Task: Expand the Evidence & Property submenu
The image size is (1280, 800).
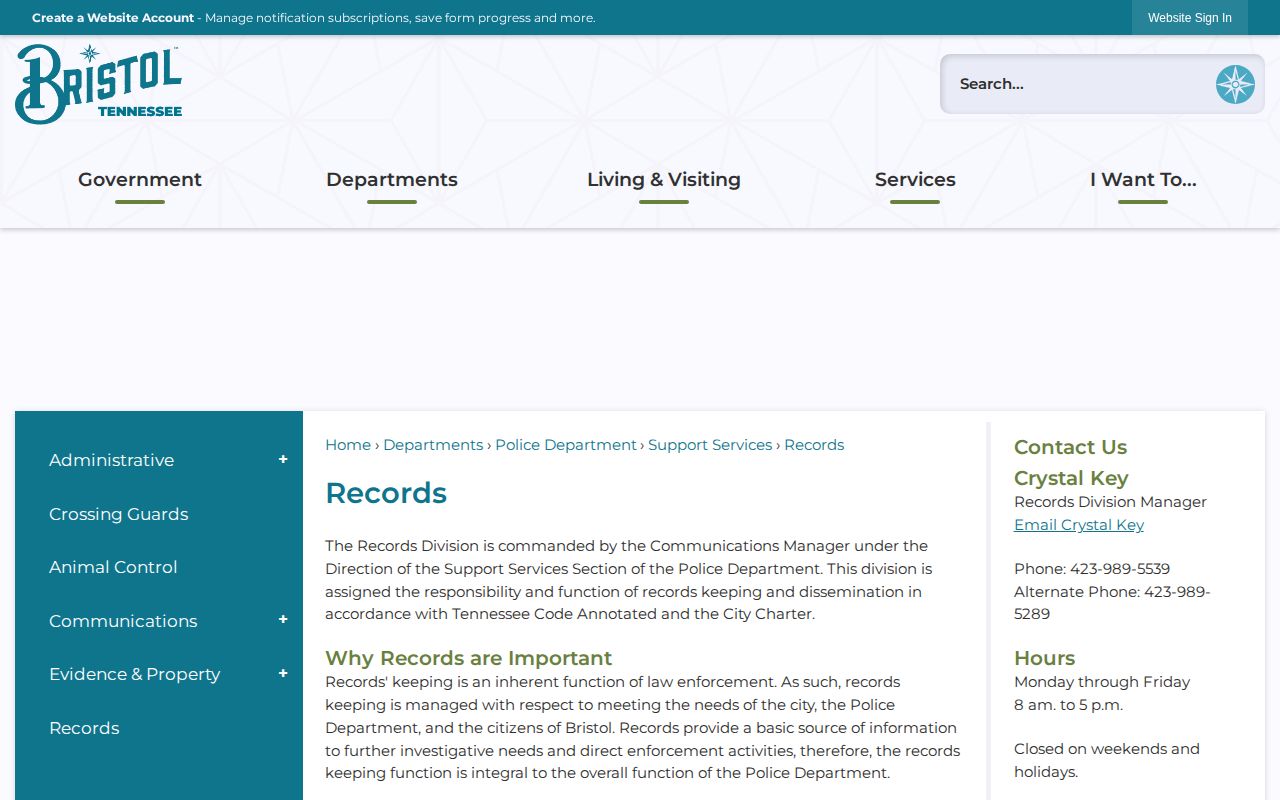Action: 283,674
